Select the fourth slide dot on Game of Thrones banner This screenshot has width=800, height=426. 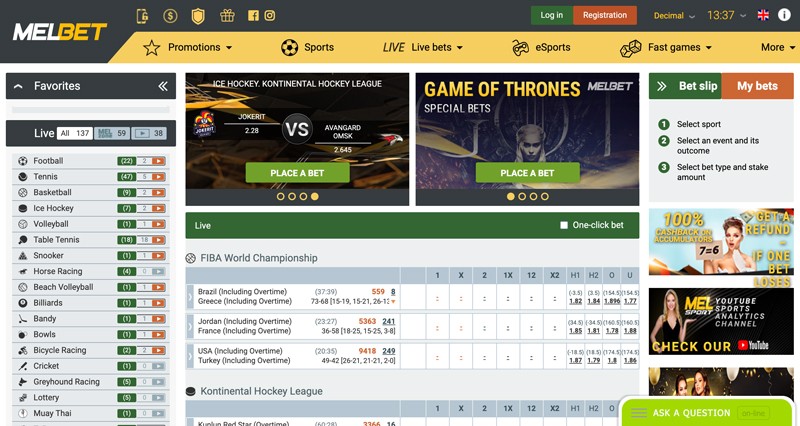[545, 196]
